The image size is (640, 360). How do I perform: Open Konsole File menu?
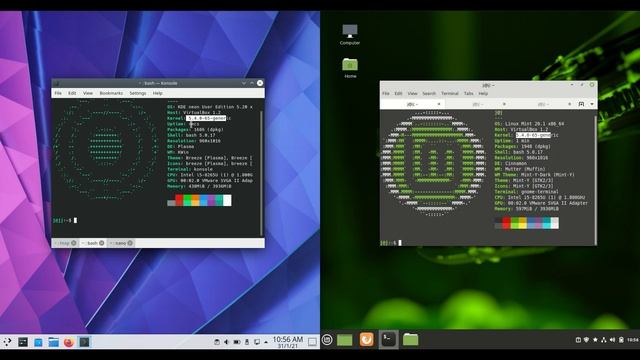[58, 93]
